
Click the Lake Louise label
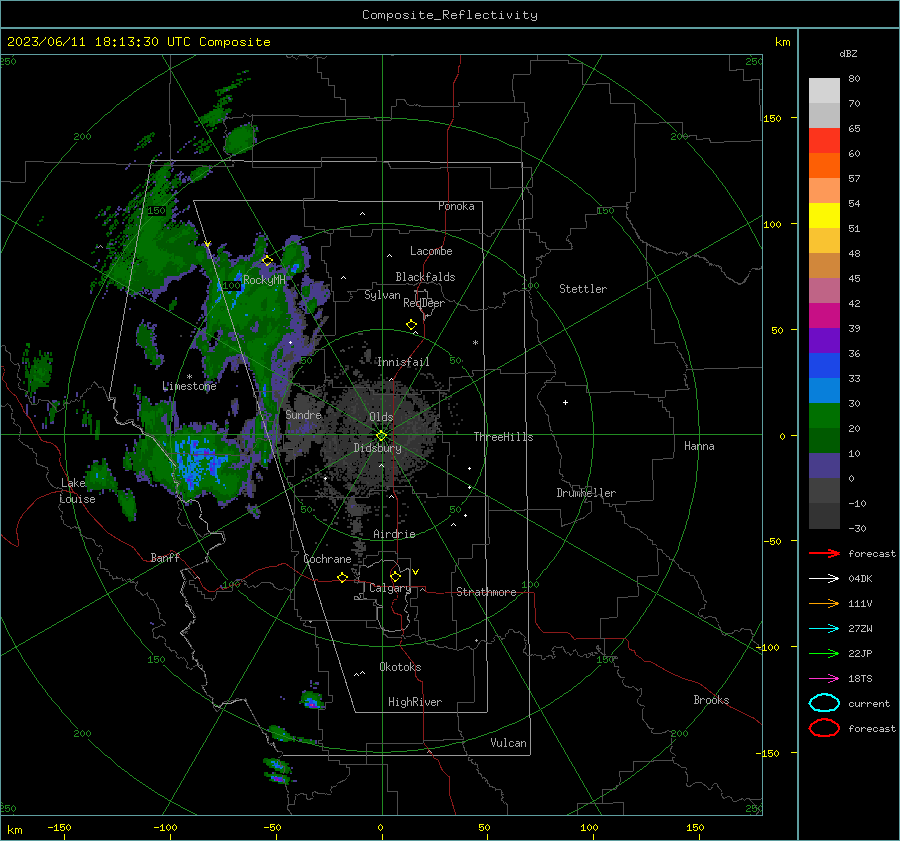click(77, 491)
